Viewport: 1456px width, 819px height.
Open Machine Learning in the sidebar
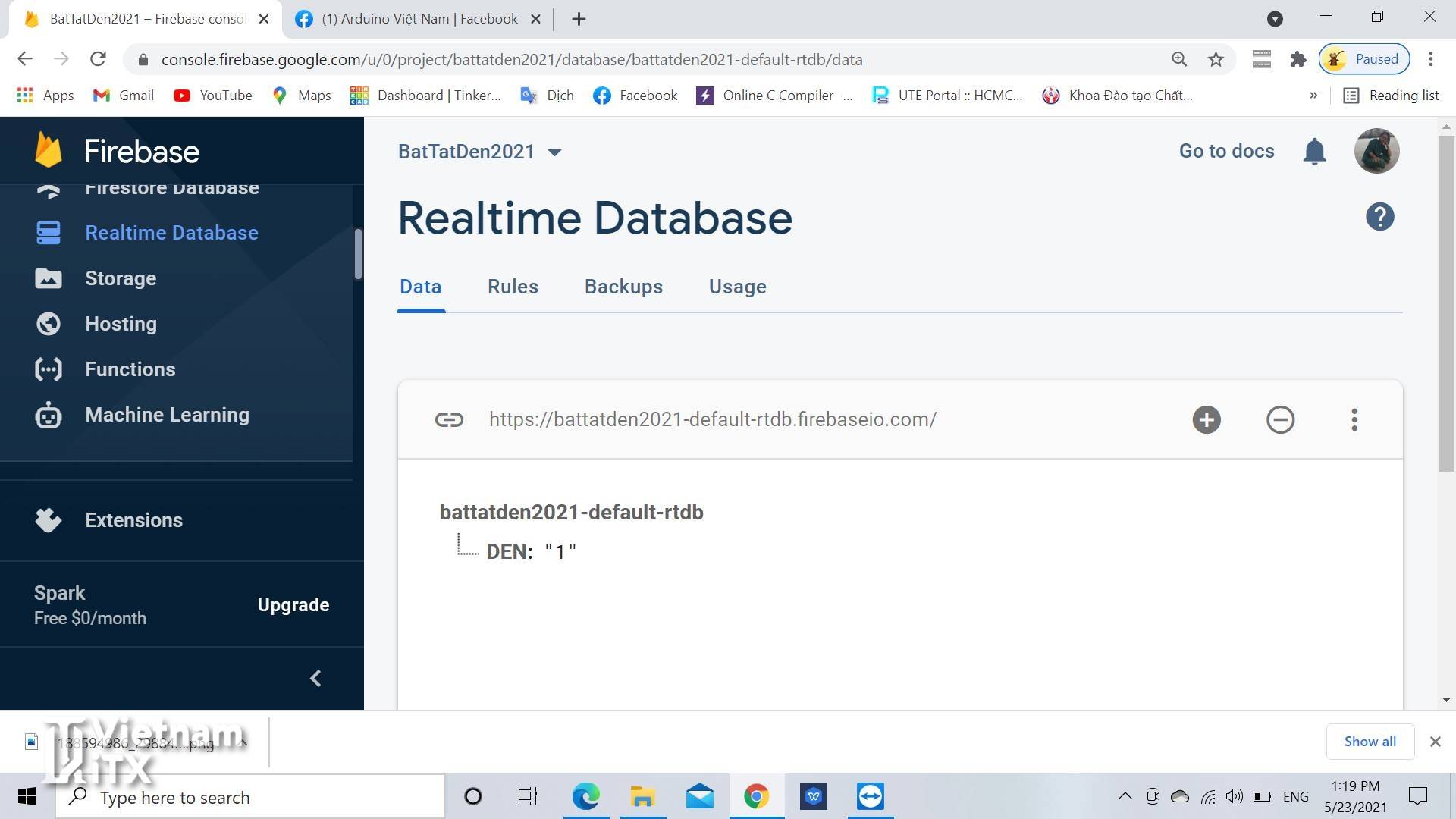(167, 415)
